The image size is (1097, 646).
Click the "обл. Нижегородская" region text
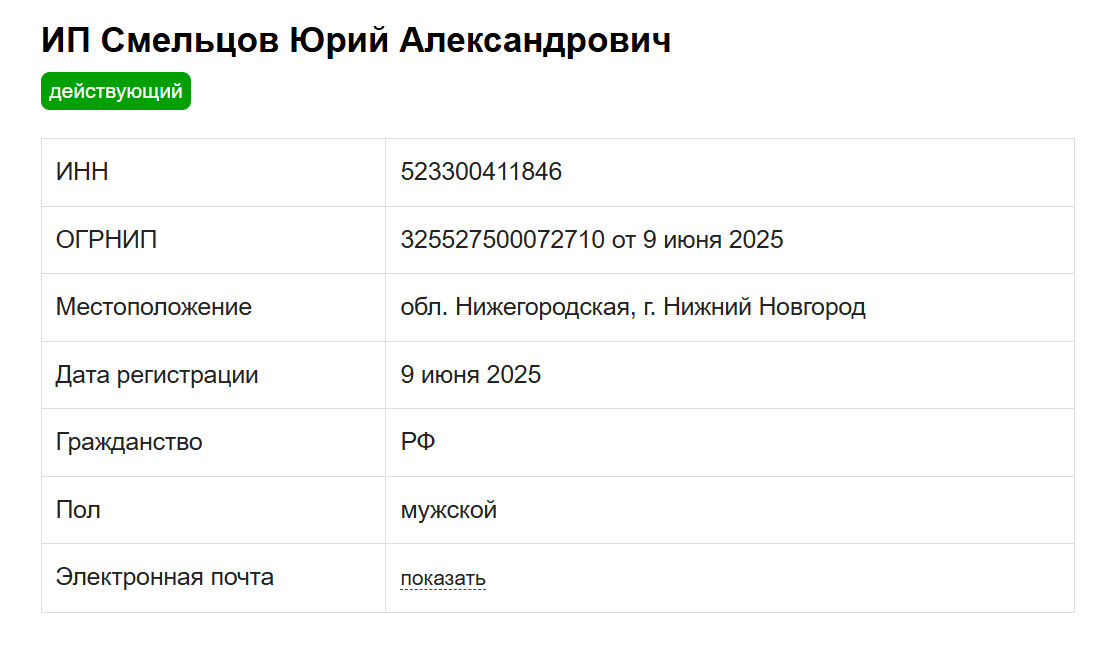pos(515,307)
